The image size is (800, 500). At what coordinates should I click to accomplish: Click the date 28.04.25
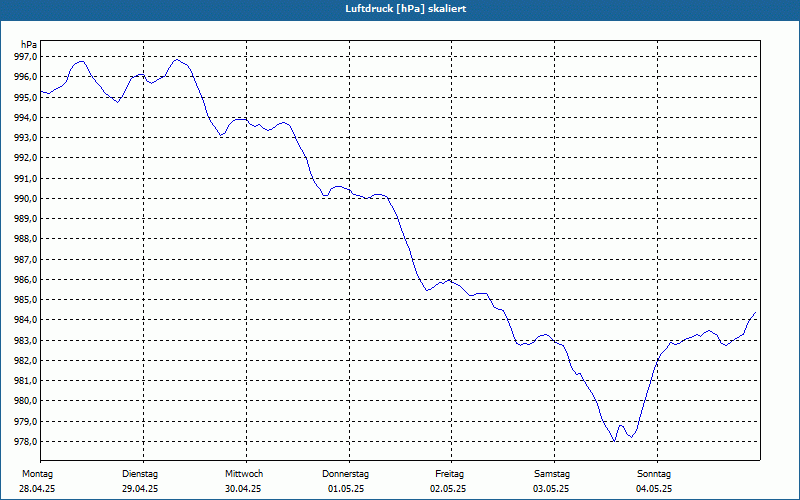[37, 489]
